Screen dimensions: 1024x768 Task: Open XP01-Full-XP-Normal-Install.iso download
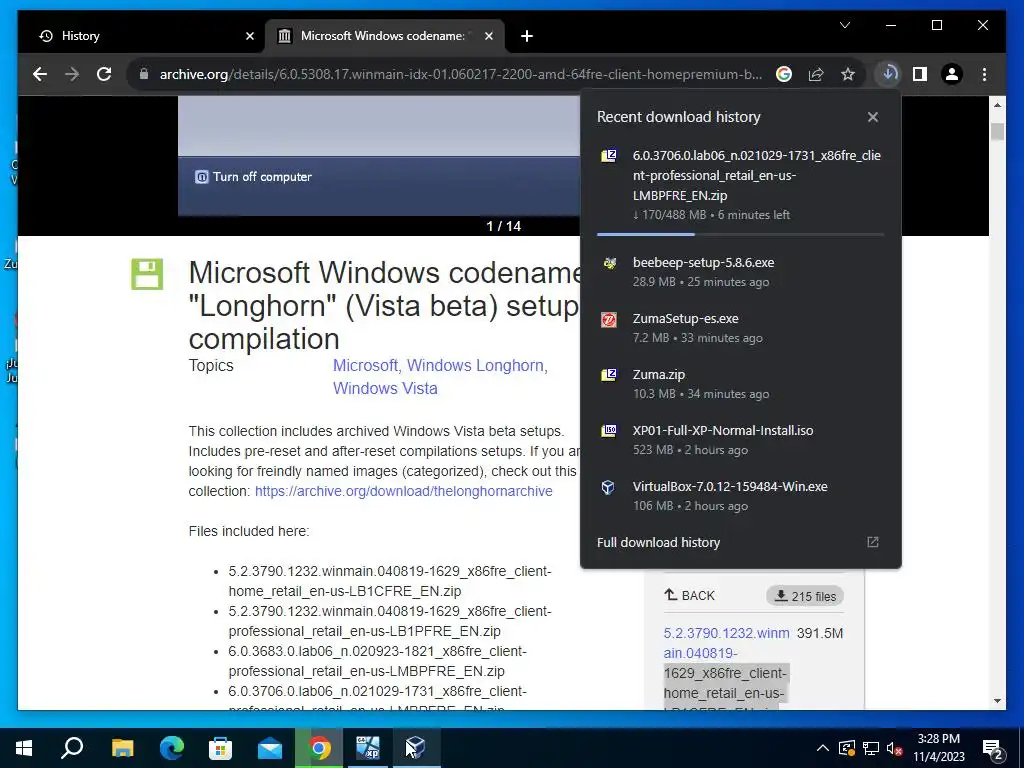tap(741, 440)
